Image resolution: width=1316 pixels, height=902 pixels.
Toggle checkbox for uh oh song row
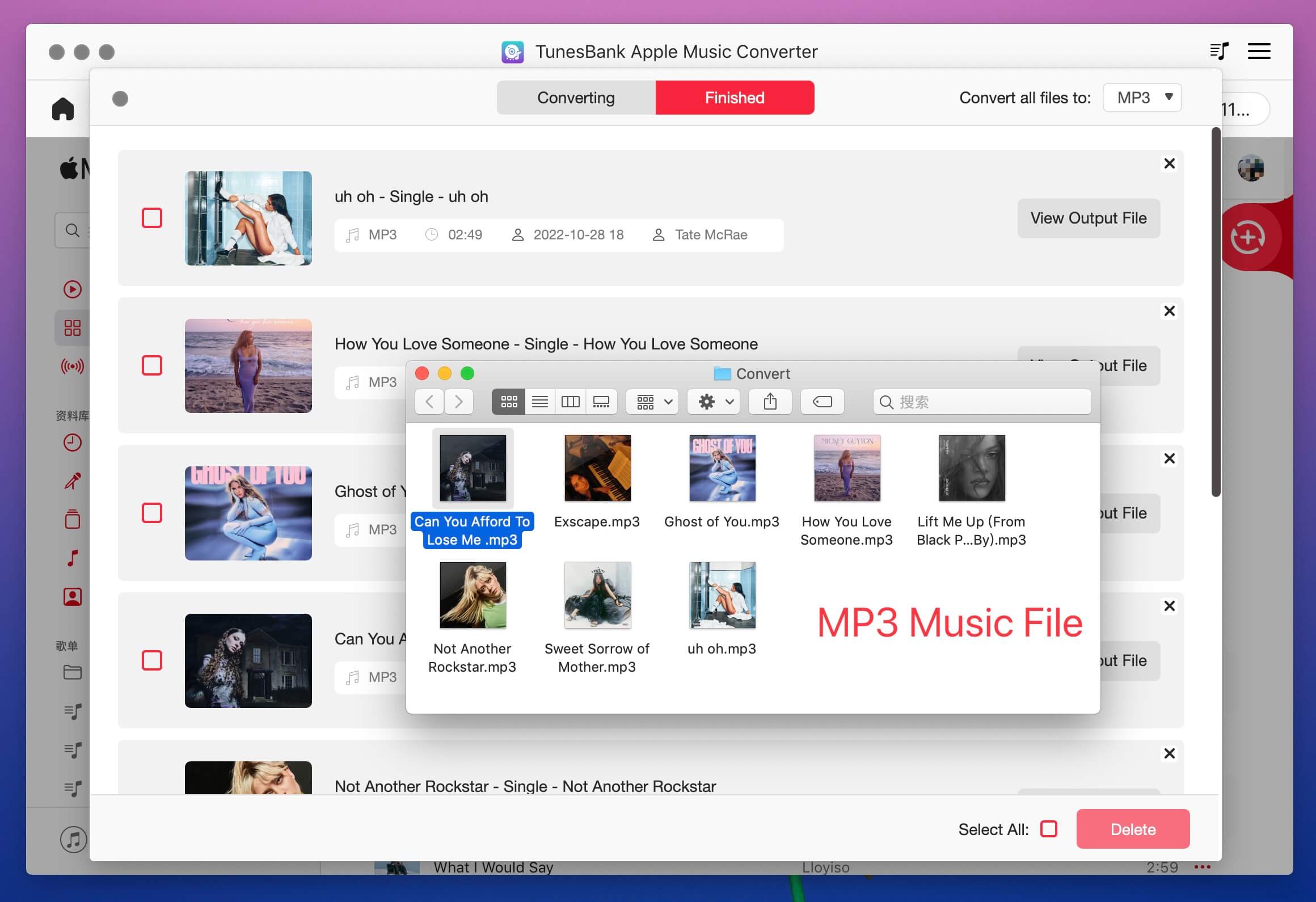[x=151, y=217]
